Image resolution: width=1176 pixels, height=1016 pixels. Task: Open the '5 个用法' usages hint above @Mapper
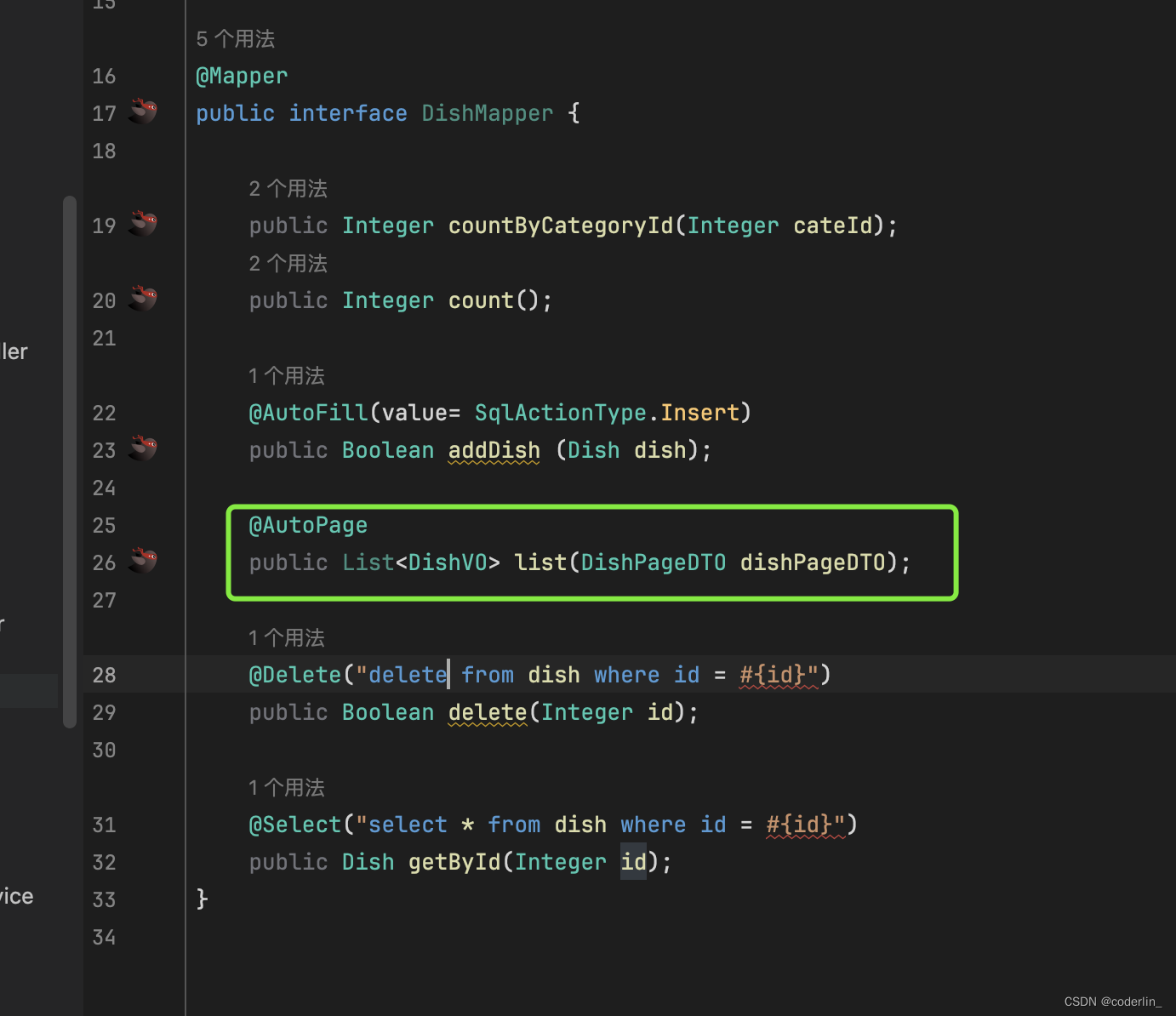coord(236,39)
